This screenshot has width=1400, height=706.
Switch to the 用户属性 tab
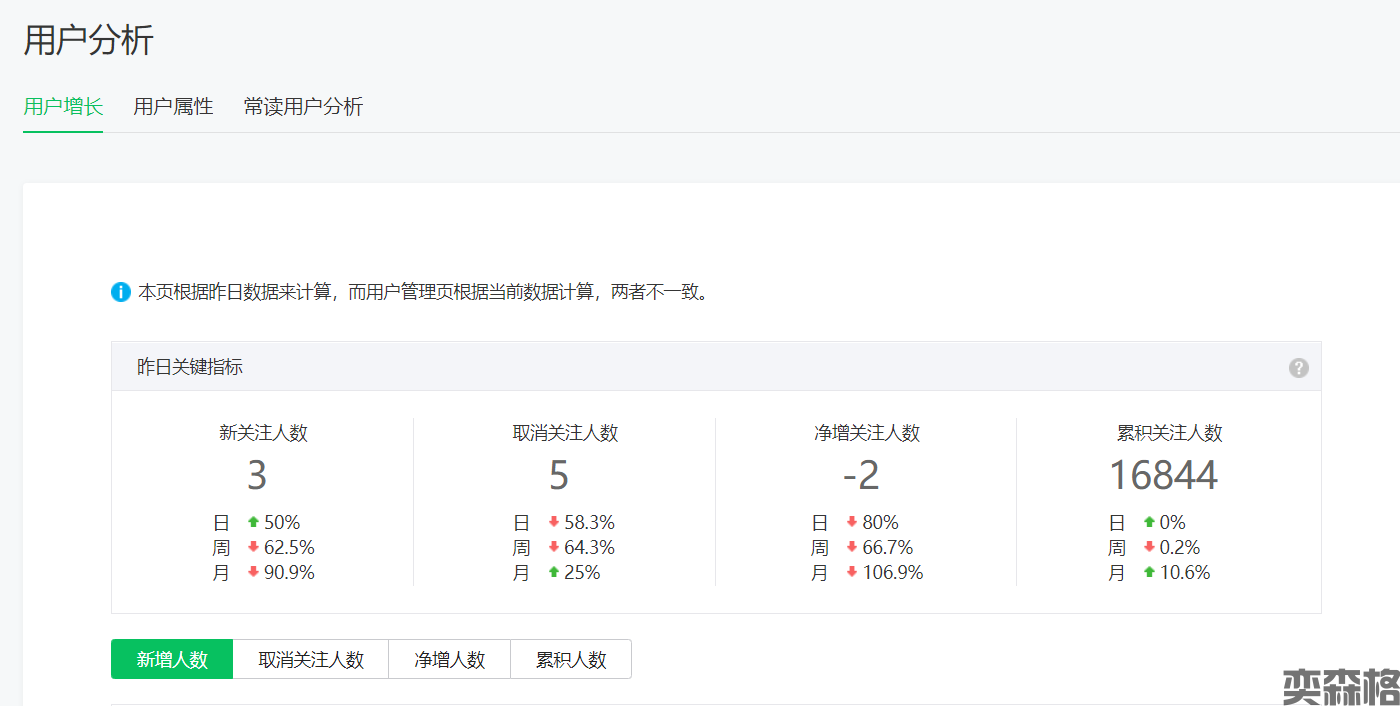click(x=173, y=106)
